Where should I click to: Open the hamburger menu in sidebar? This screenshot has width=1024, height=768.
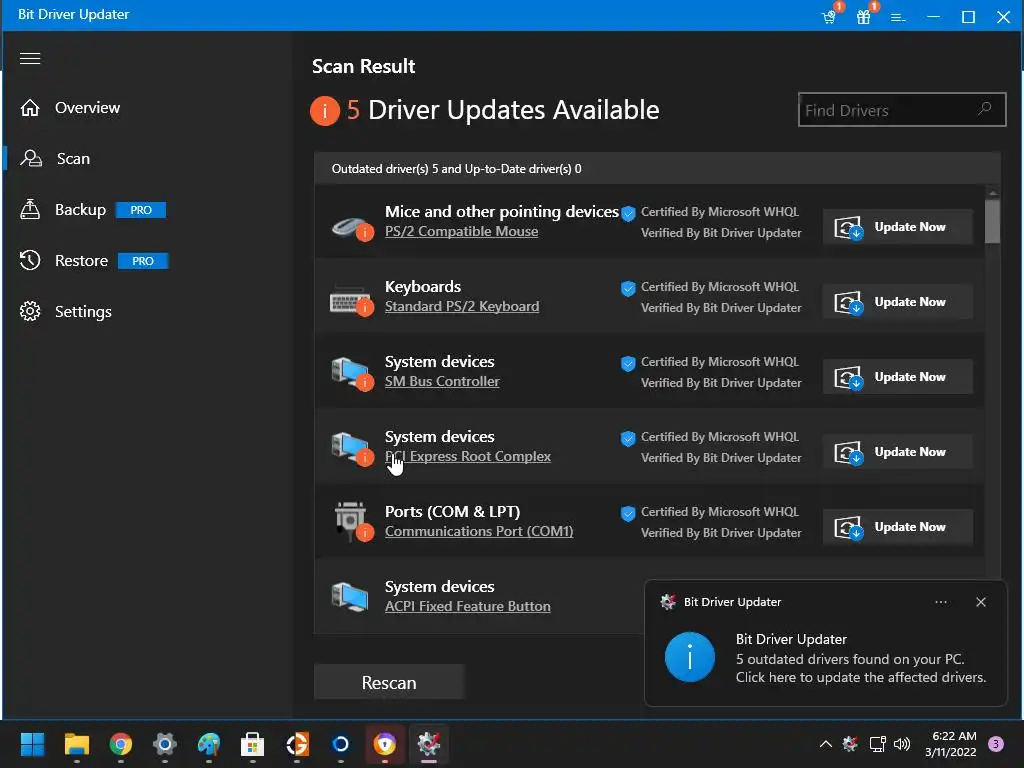pos(30,59)
